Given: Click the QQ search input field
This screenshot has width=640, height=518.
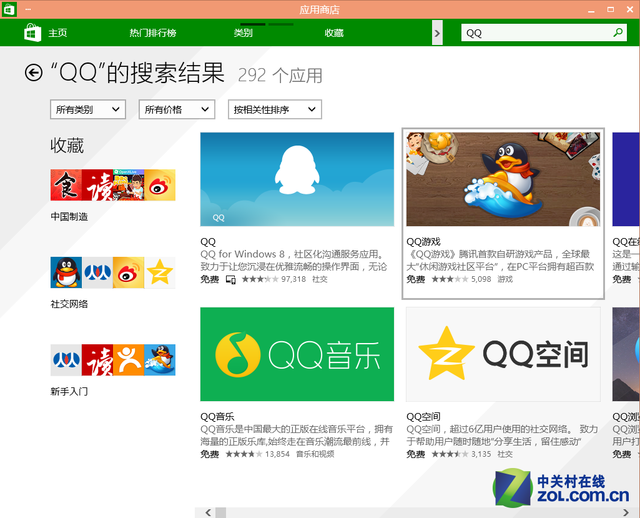Looking at the screenshot, I should (535, 33).
